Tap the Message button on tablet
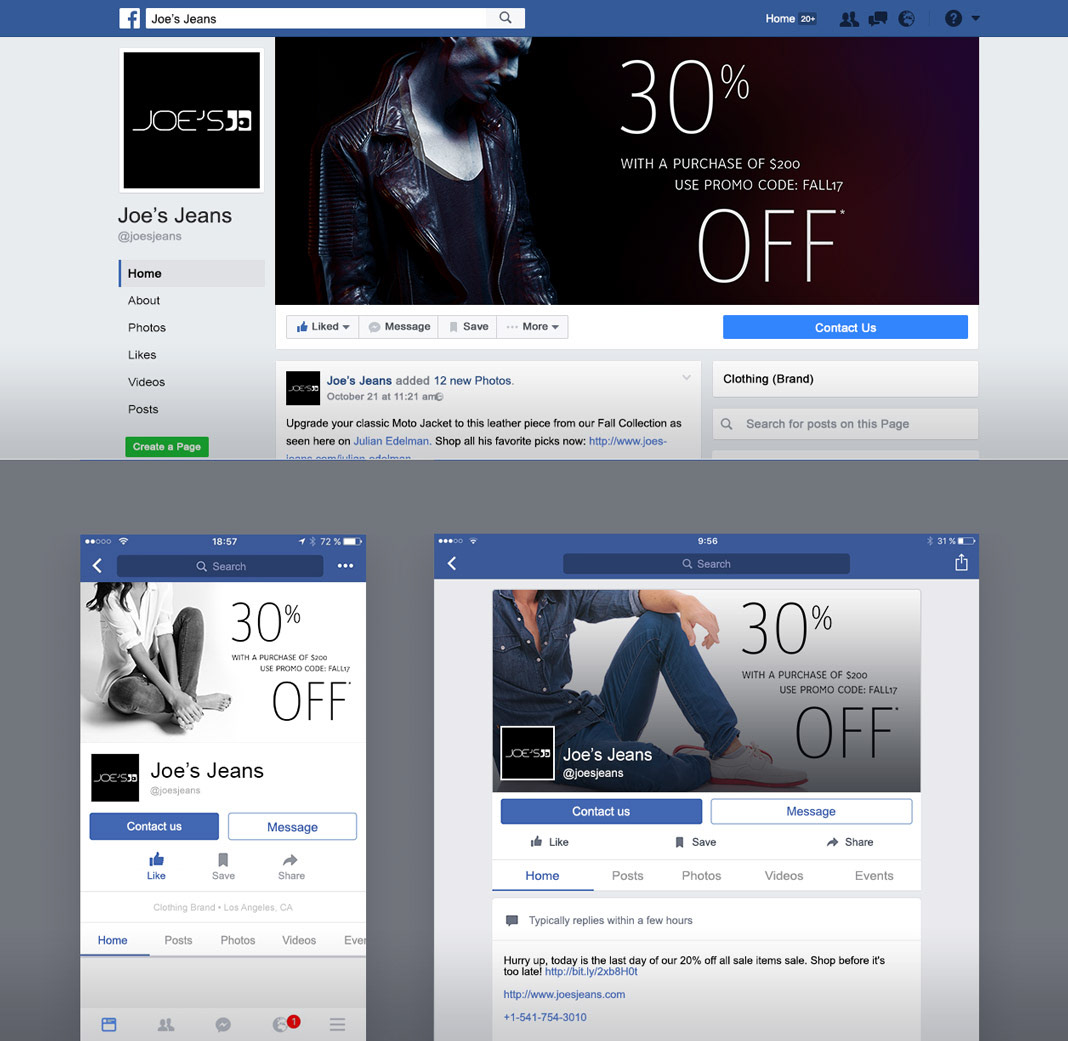 point(811,811)
